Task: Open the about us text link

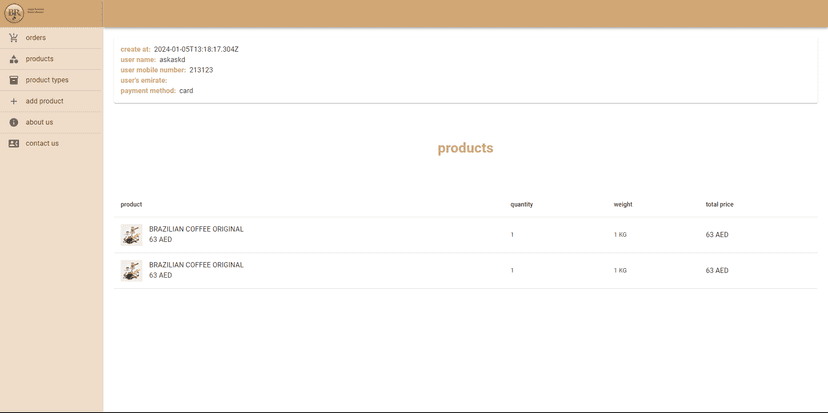Action: click(39, 122)
